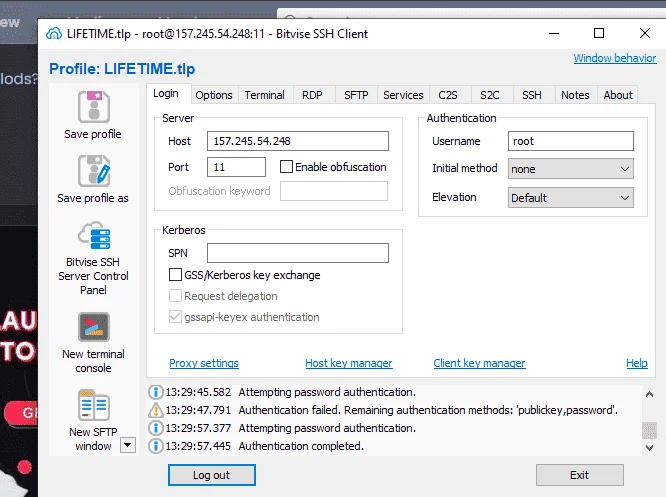666x497 pixels.
Task: Click the 'Authentication failed' log message
Action: (428, 410)
